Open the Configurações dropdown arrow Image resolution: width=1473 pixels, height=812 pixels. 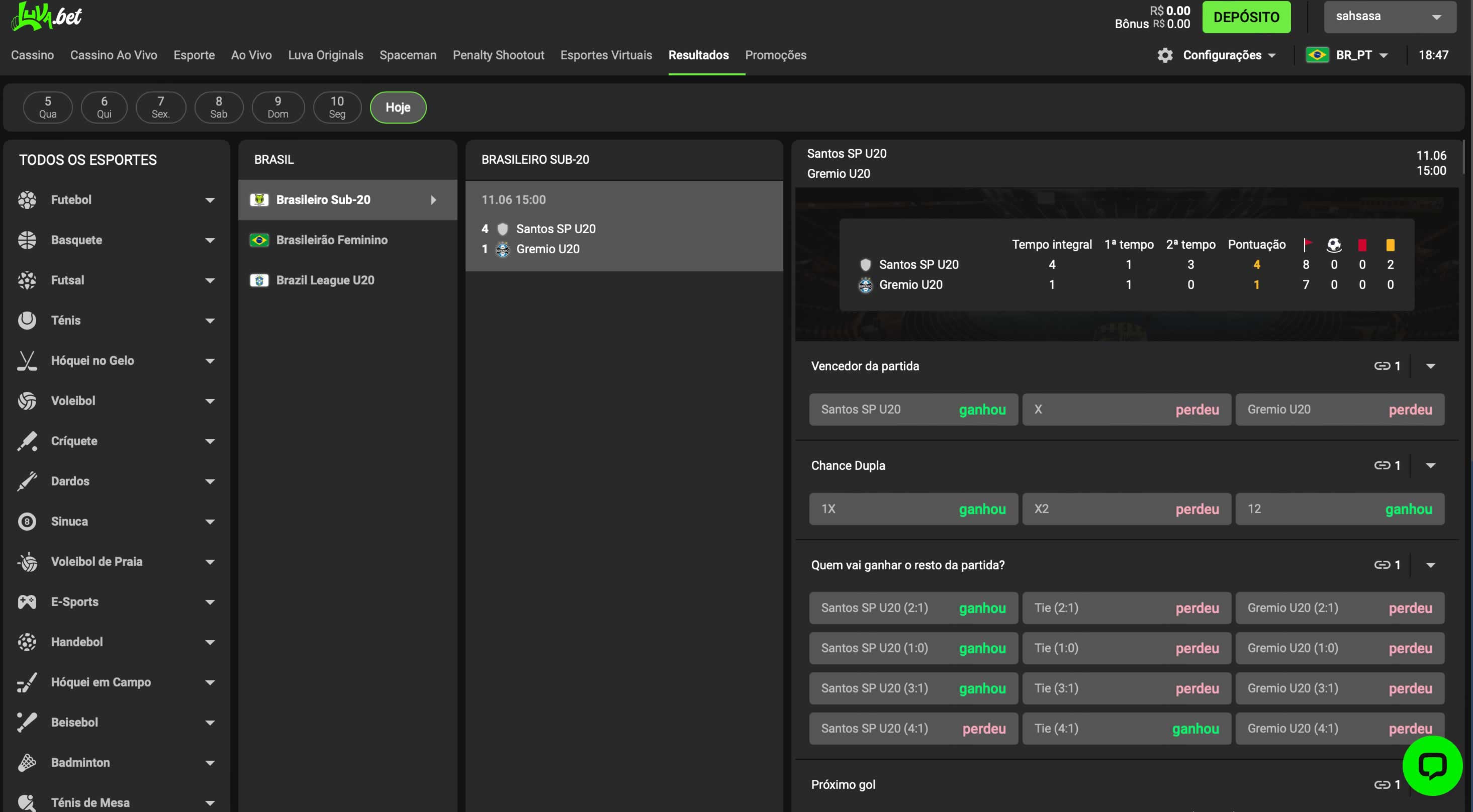[x=1272, y=55]
